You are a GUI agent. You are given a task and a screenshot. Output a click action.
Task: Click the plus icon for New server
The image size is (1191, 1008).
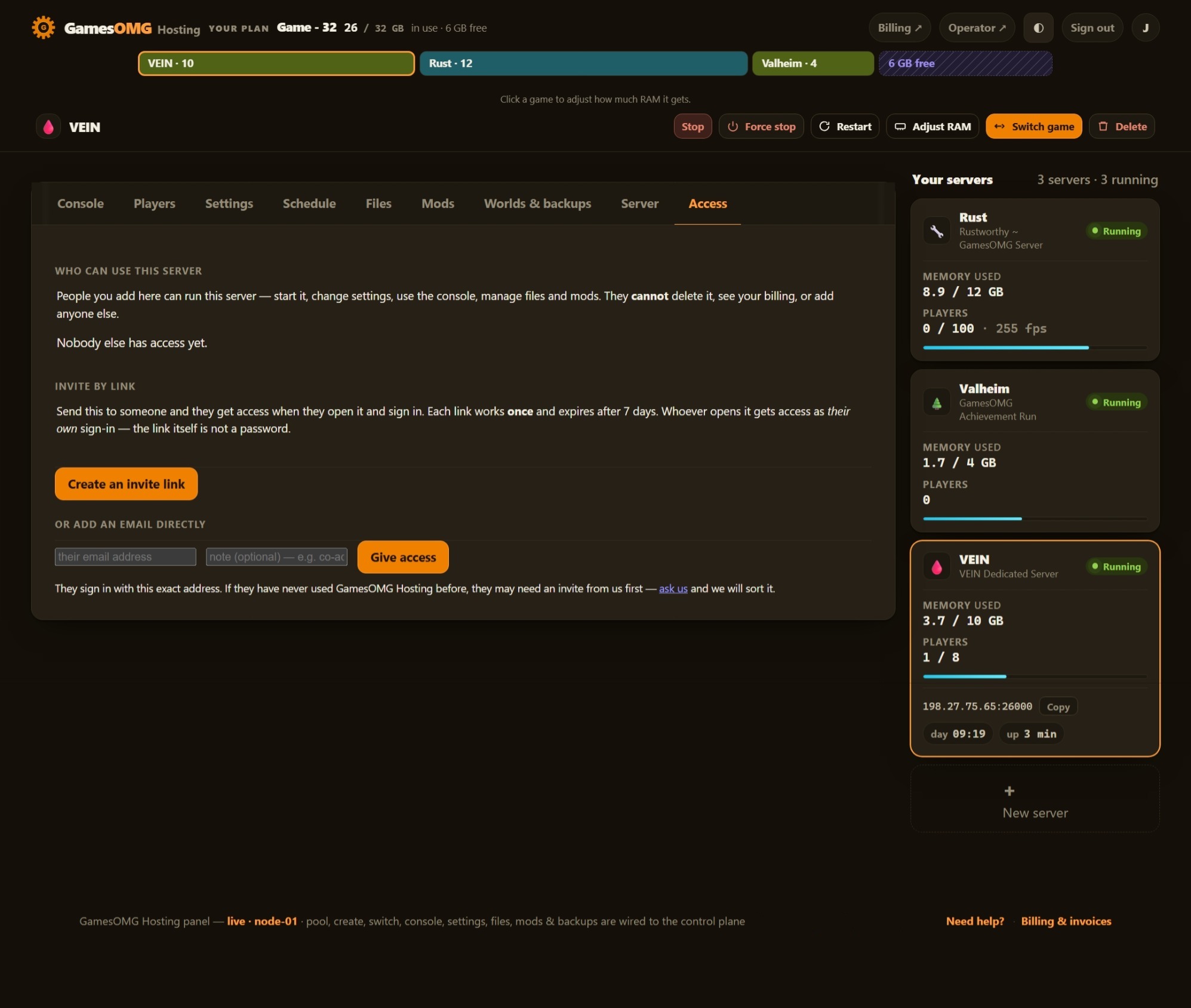[1009, 791]
